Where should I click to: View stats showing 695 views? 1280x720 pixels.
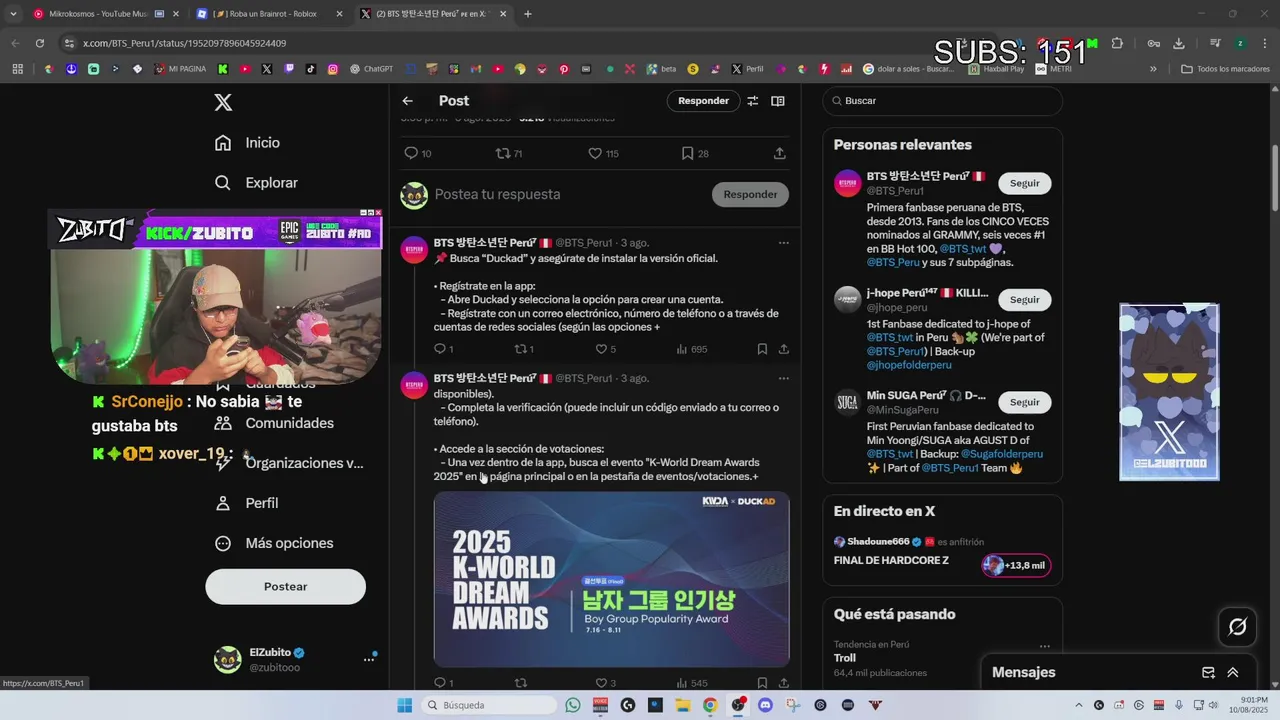click(x=692, y=349)
